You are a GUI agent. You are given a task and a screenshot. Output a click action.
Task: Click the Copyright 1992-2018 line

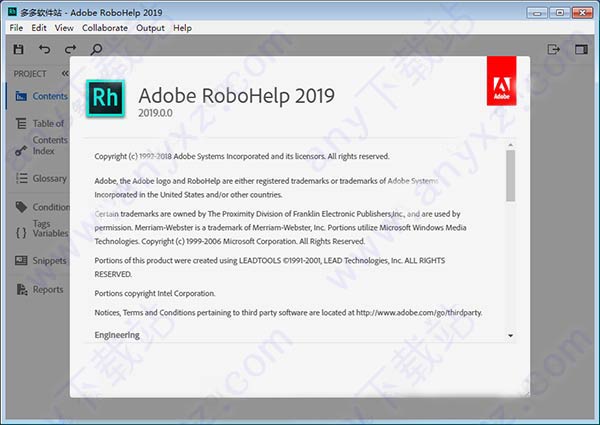click(x=242, y=156)
